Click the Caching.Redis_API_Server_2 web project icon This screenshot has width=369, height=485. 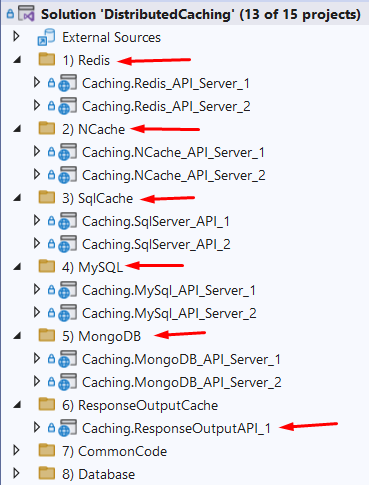click(x=67, y=106)
